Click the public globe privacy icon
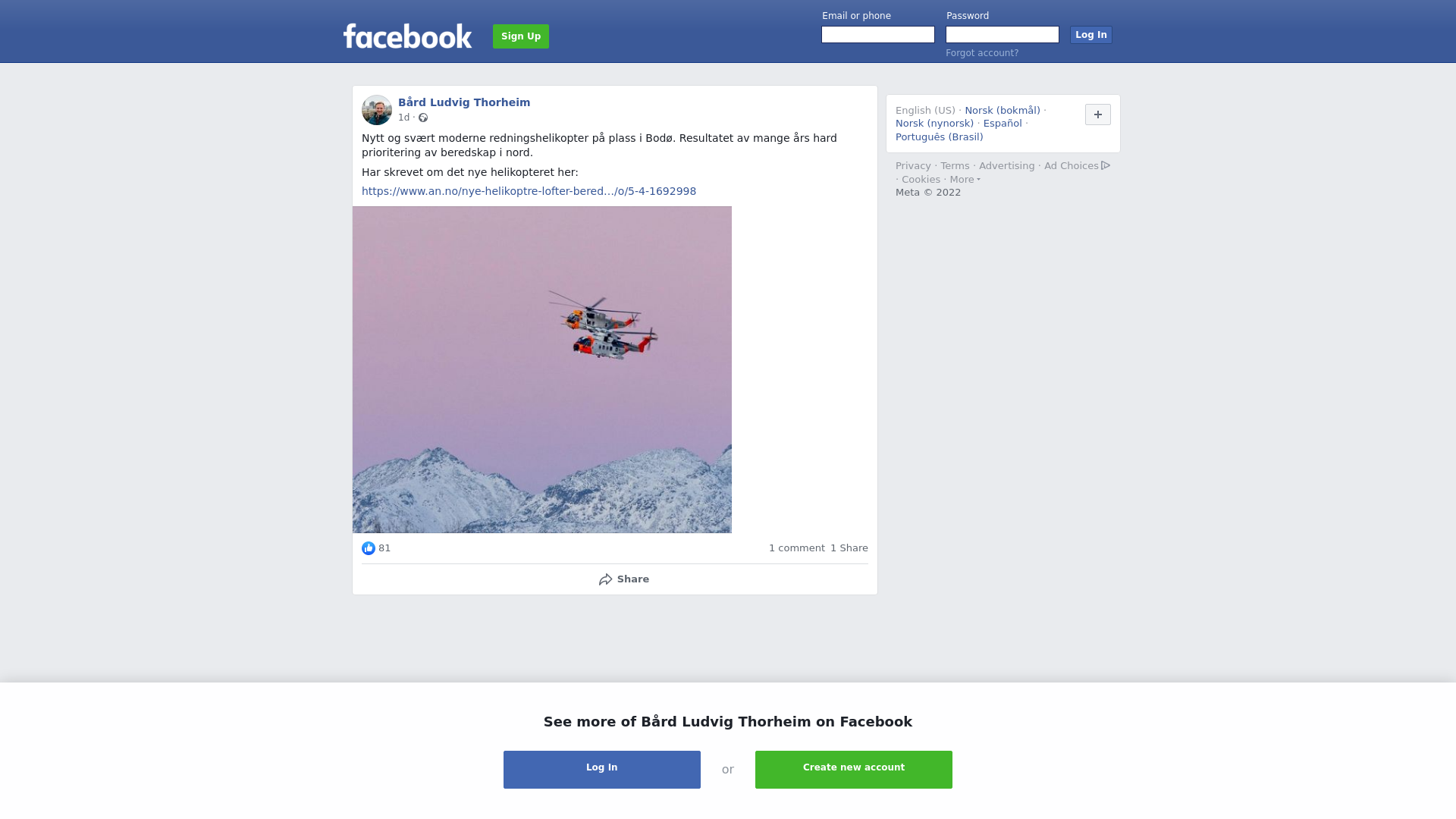Screen dimensions: 1456x819 [423, 118]
